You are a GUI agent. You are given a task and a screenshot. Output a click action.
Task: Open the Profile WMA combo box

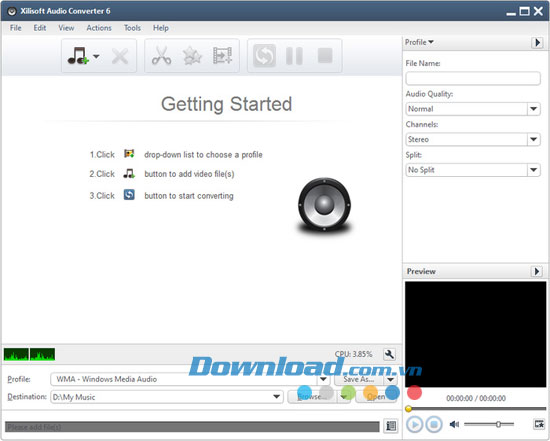pos(190,379)
